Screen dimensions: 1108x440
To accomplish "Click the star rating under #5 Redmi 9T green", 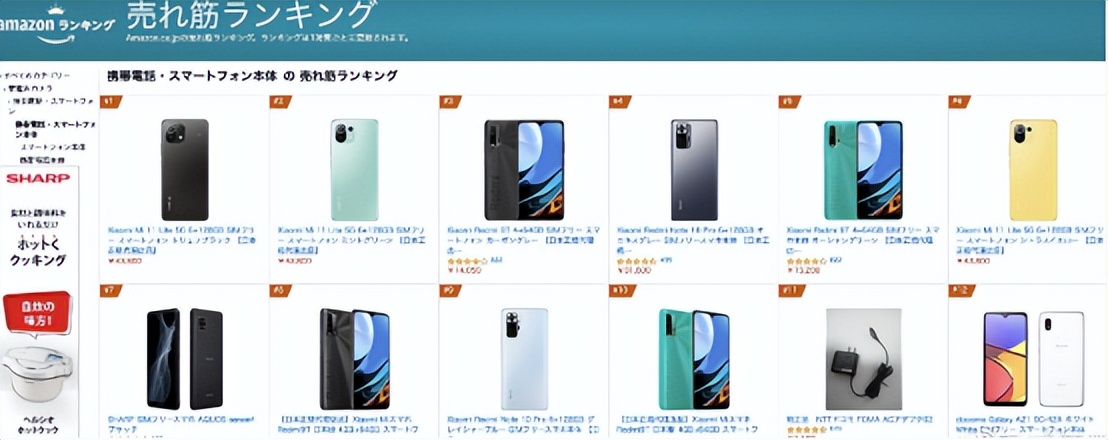I will (x=806, y=261).
